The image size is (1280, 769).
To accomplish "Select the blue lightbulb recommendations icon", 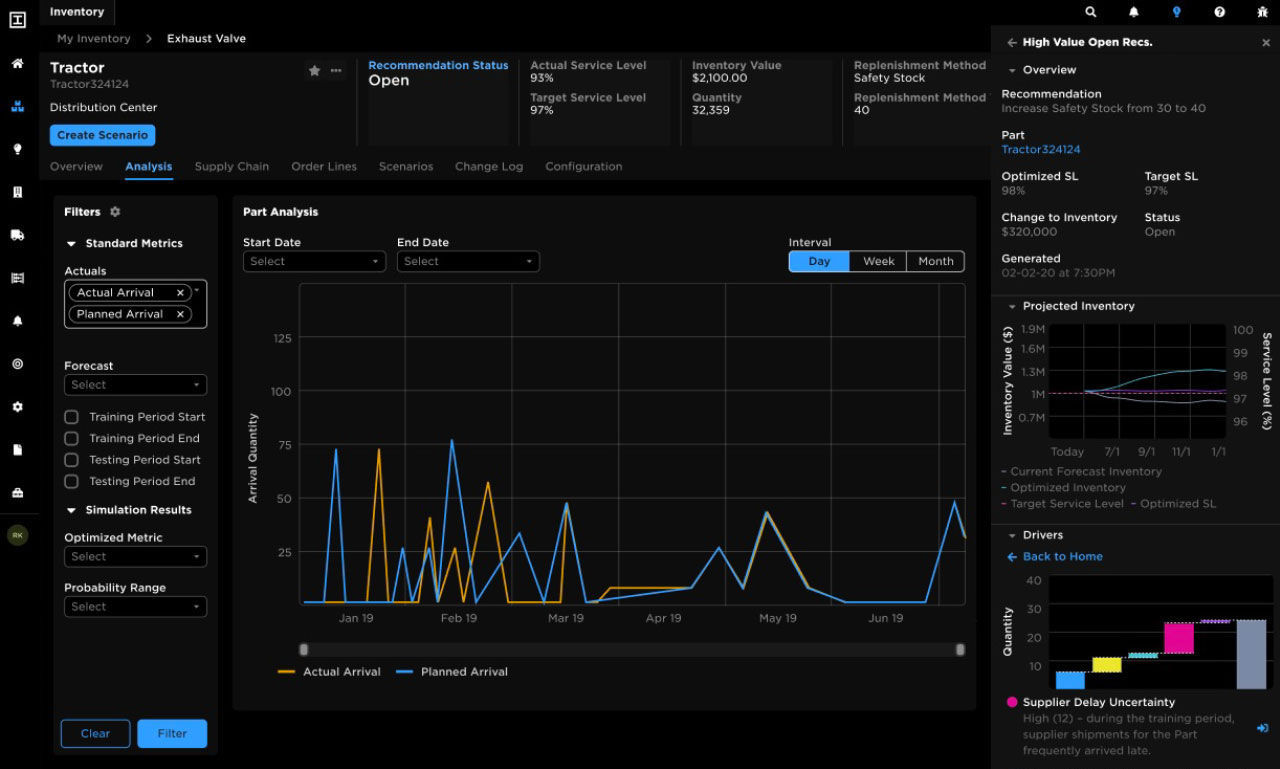I will coord(1176,11).
